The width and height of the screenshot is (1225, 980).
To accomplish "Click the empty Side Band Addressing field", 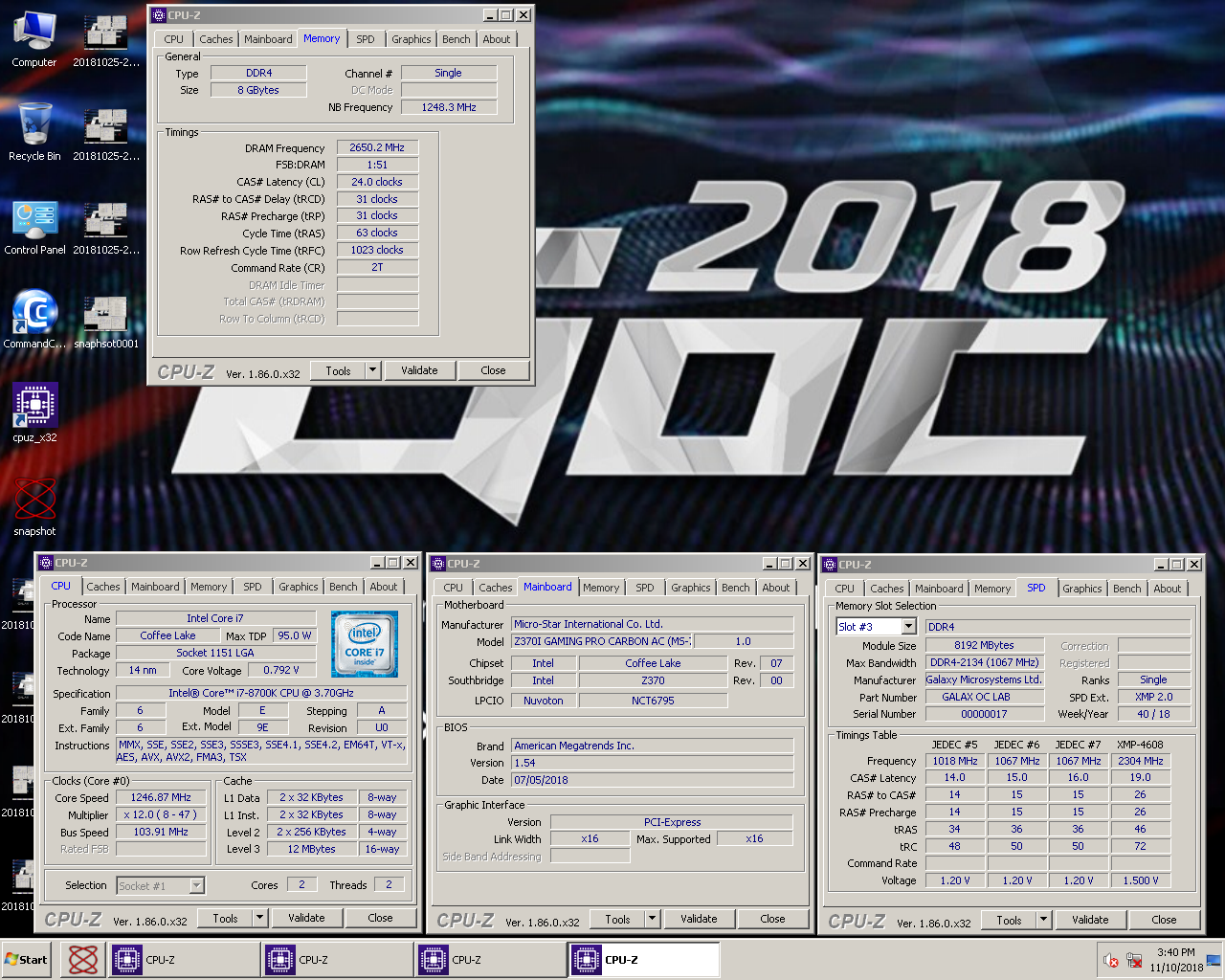I will tap(590, 856).
